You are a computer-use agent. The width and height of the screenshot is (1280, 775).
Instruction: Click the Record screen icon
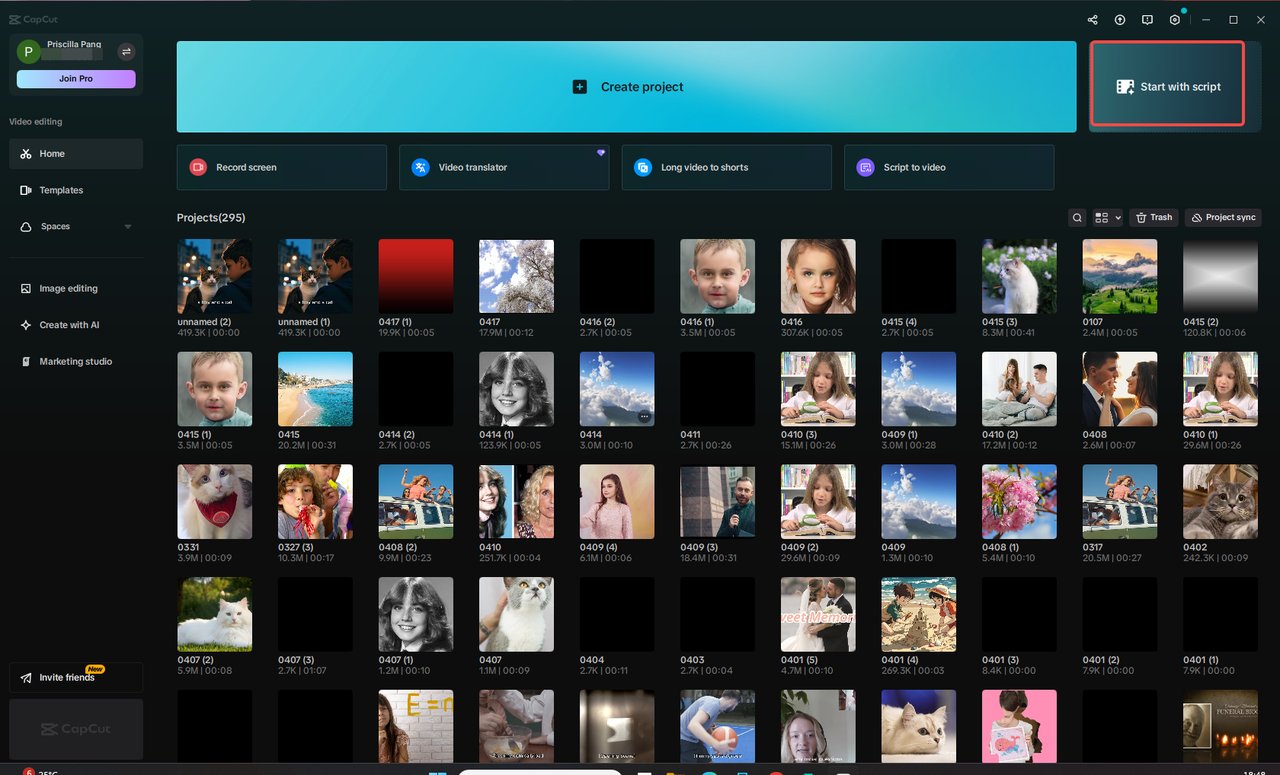pos(198,167)
